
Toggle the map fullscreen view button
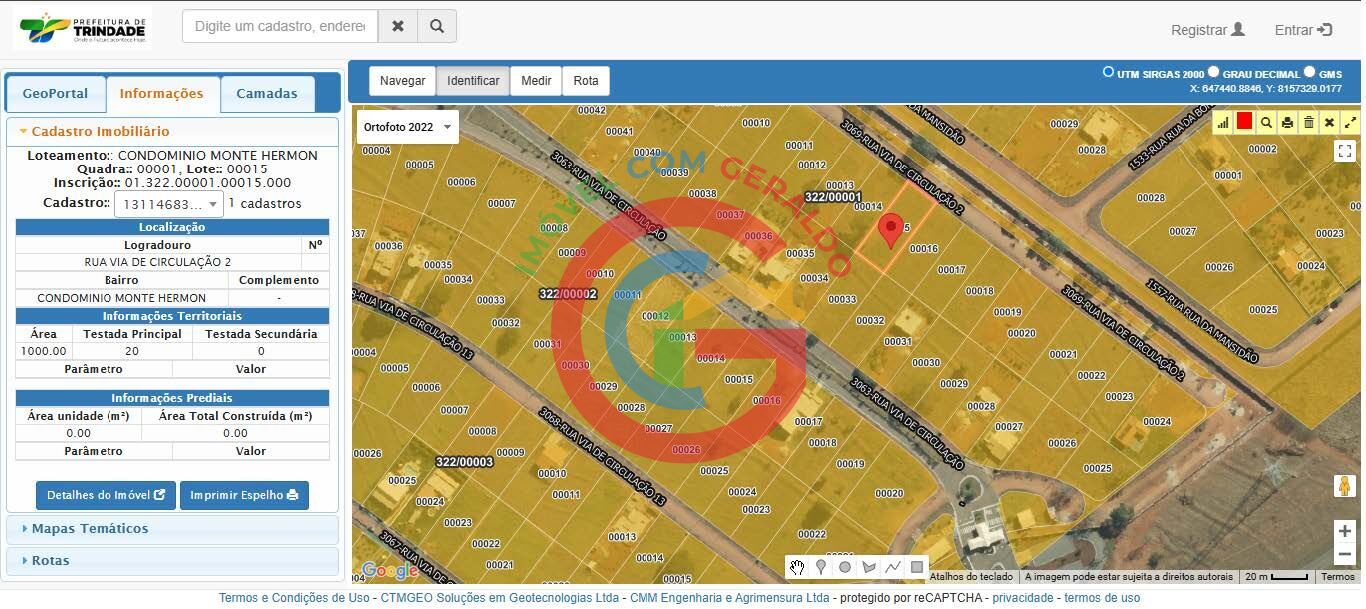click(1345, 151)
